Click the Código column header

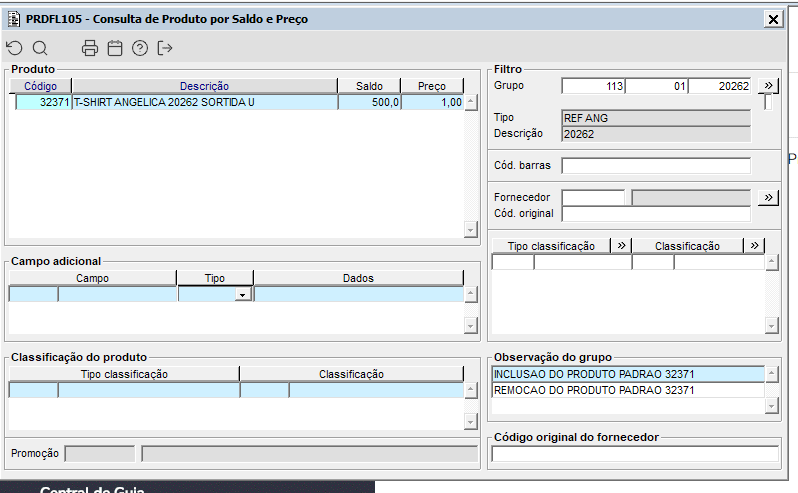pos(41,86)
